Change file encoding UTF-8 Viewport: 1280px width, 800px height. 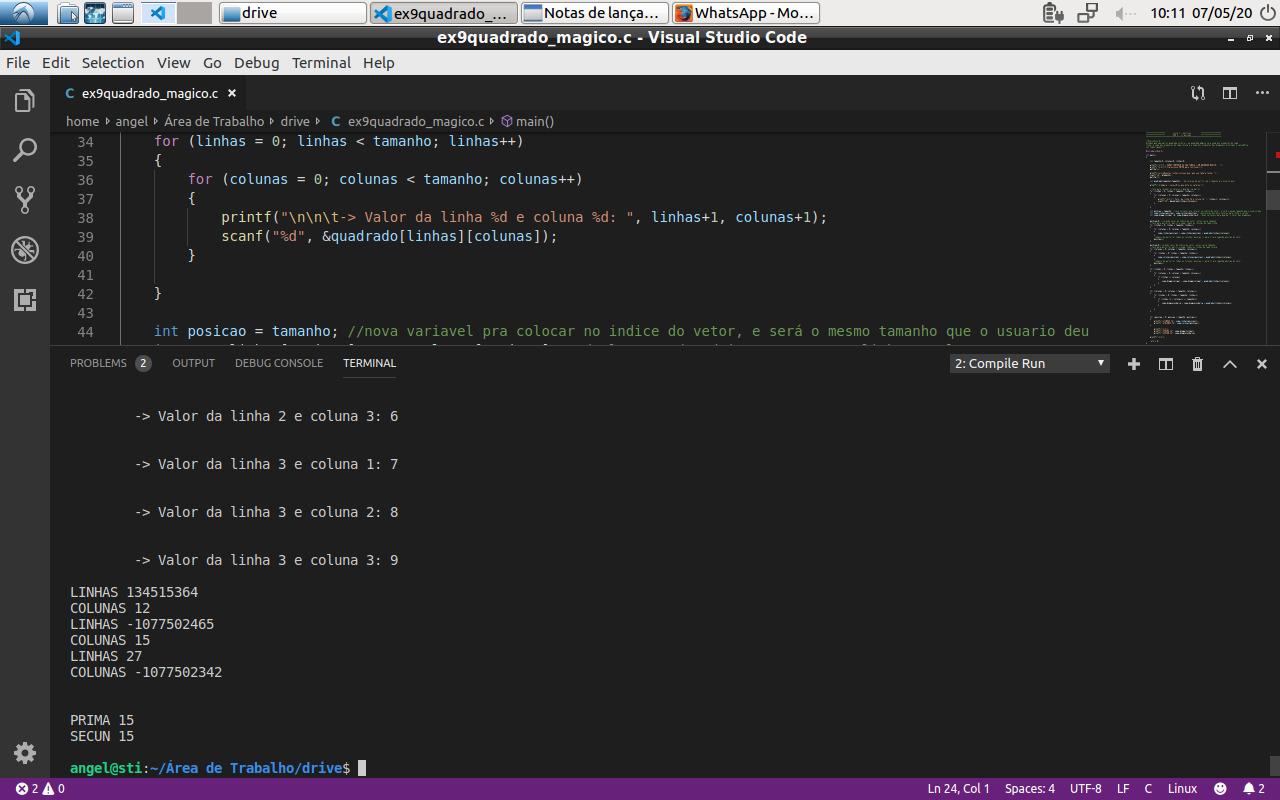coord(1085,788)
